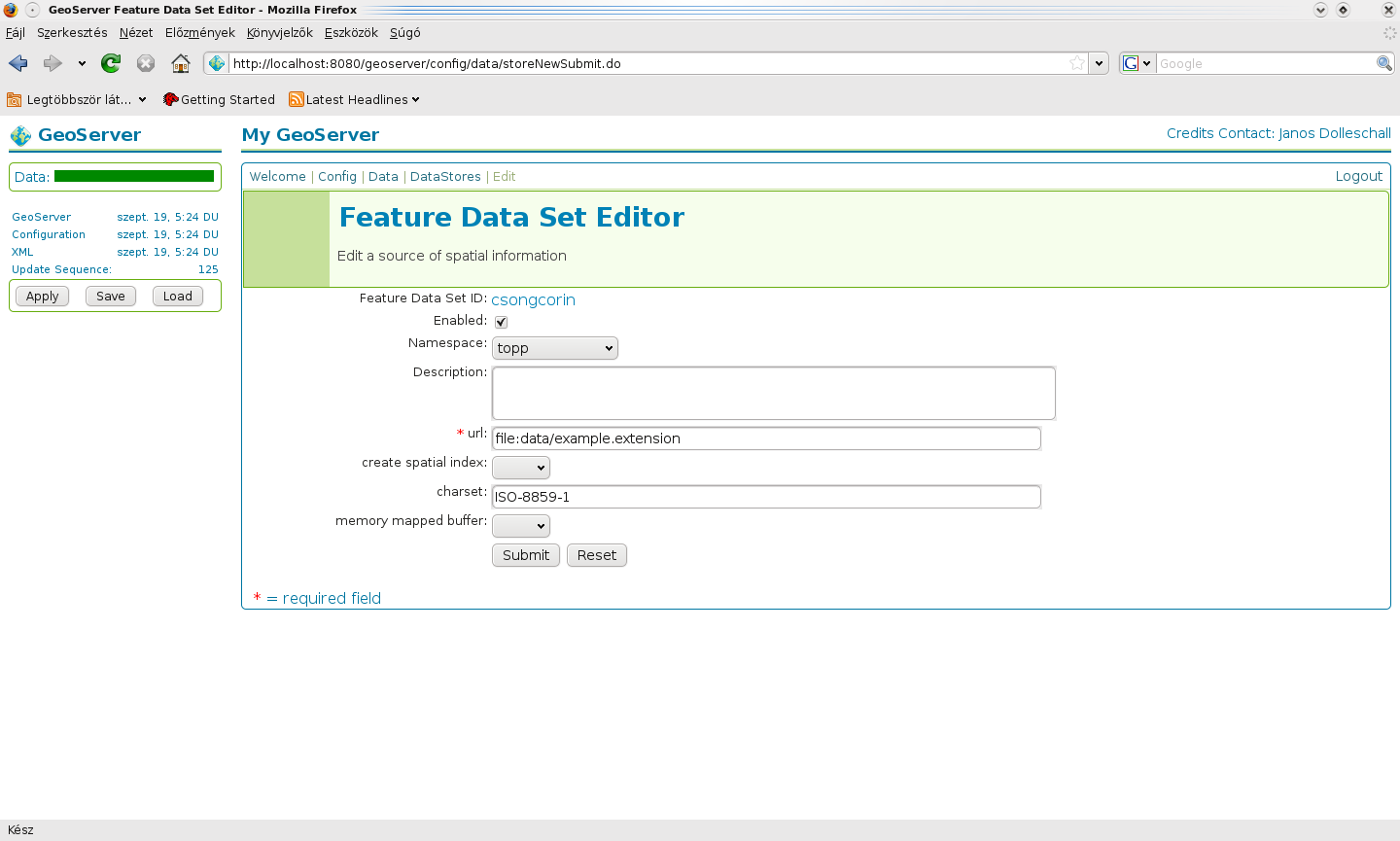
Task: Go to the Home page icon
Action: (x=181, y=63)
